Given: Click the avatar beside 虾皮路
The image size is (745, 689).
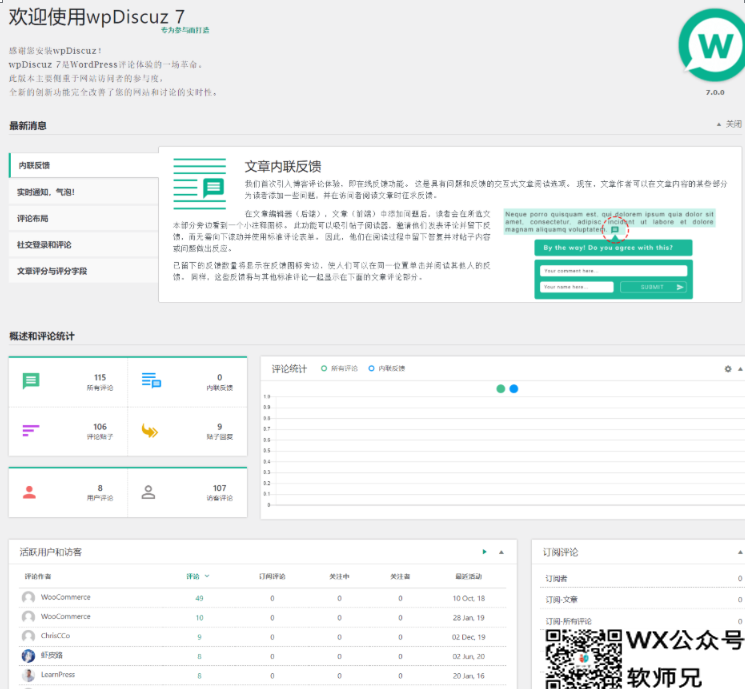Looking at the screenshot, I should click(x=28, y=655).
